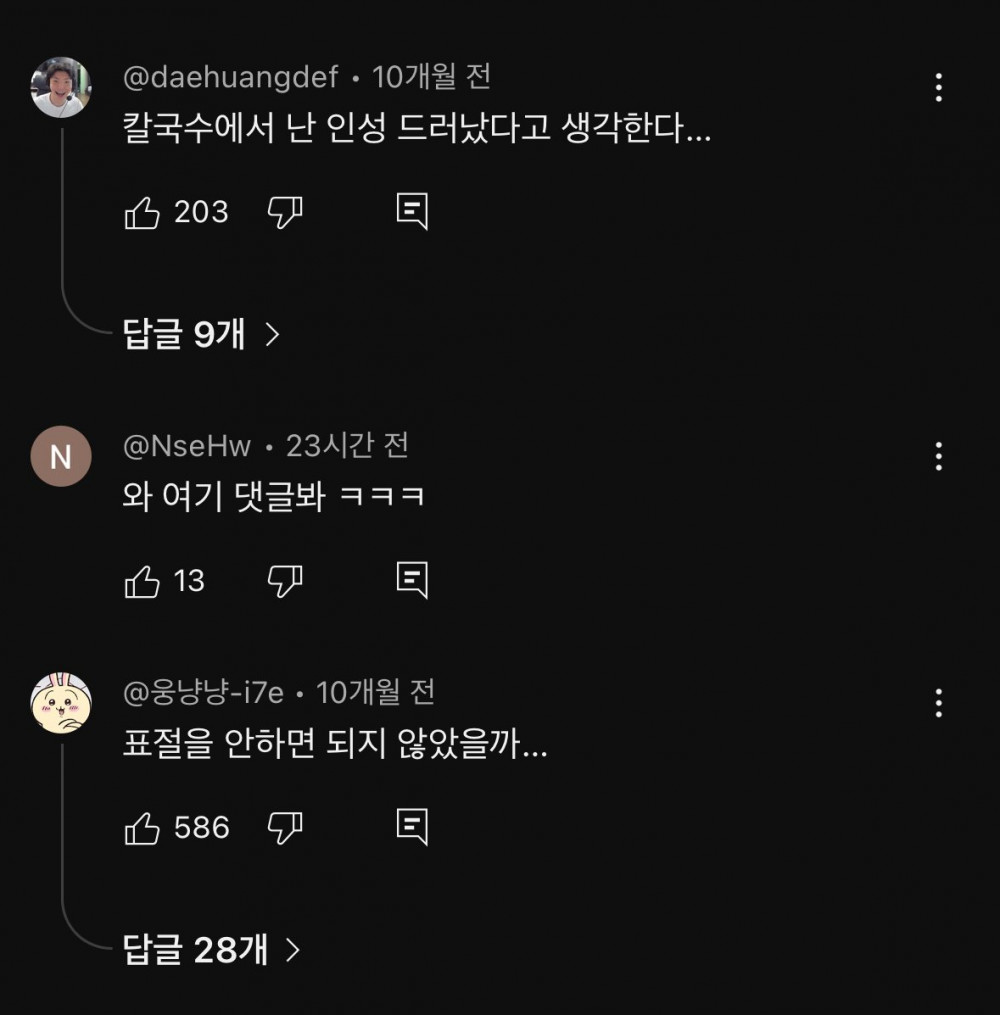This screenshot has width=1000, height=1015.
Task: Like the @웅냥냥-i7e comment
Action: pos(142,828)
